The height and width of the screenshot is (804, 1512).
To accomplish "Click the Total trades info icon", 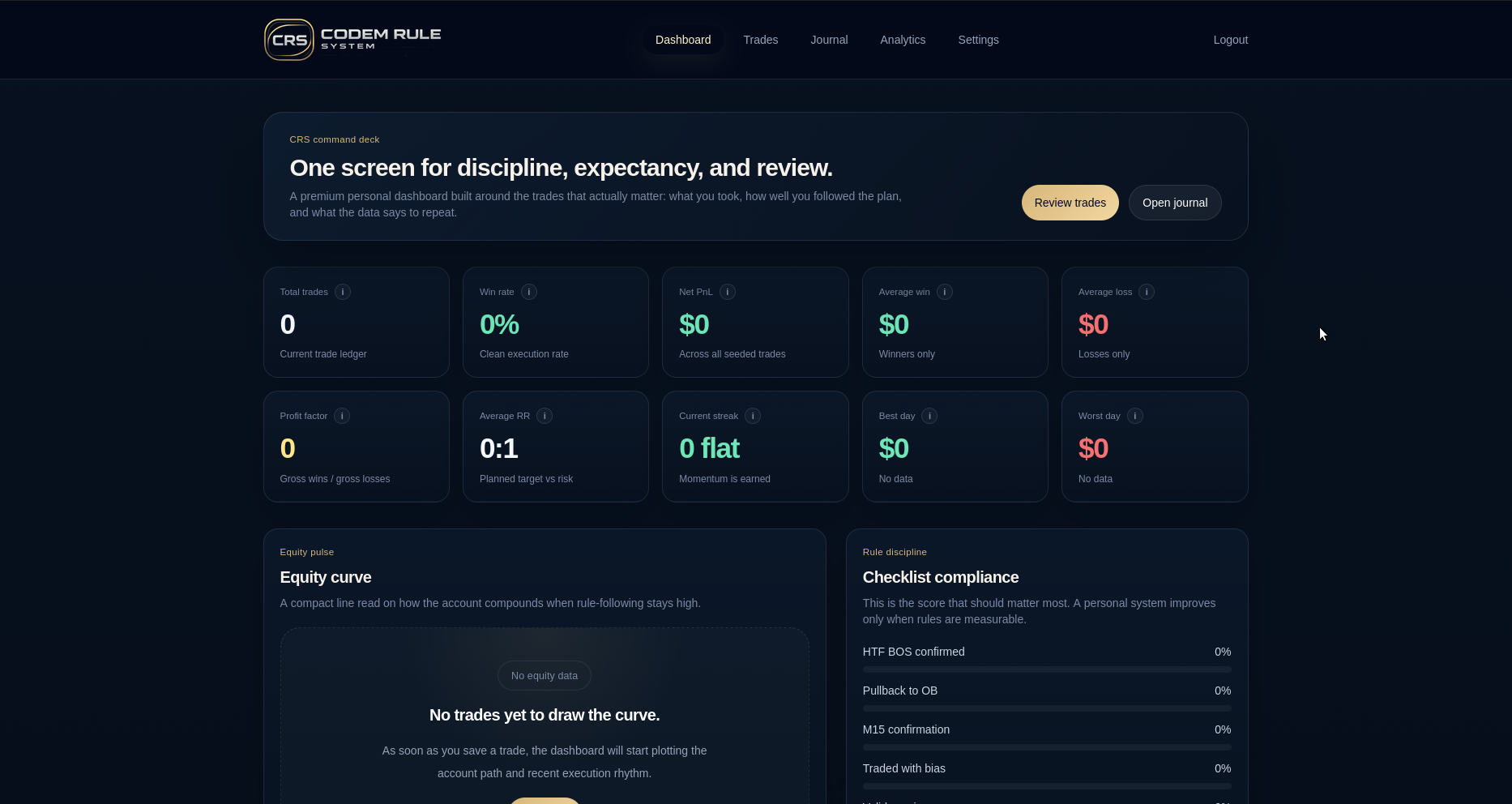I will (x=343, y=292).
